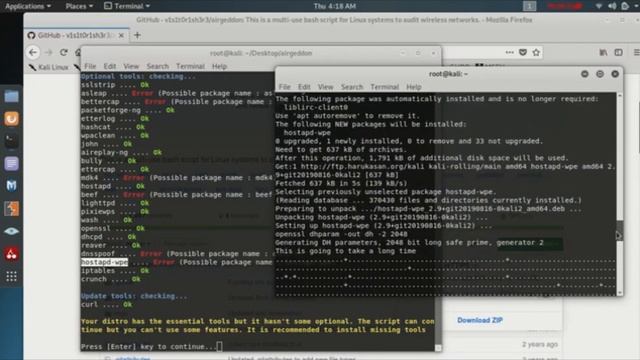The width and height of the screenshot is (640, 360).
Task: Go forward in Firefox
Action: (x=49, y=52)
